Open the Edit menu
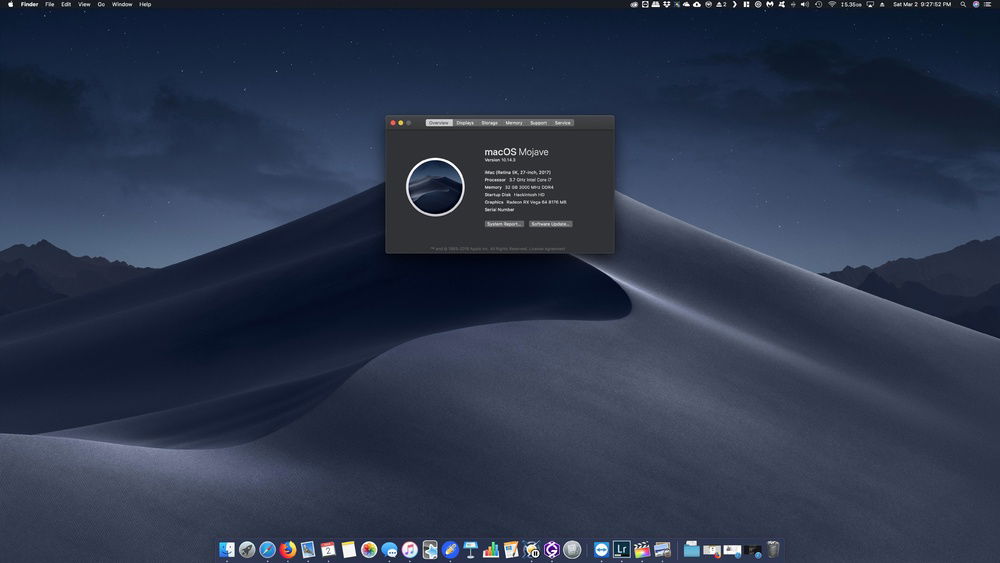This screenshot has height=563, width=1000. (x=66, y=4)
